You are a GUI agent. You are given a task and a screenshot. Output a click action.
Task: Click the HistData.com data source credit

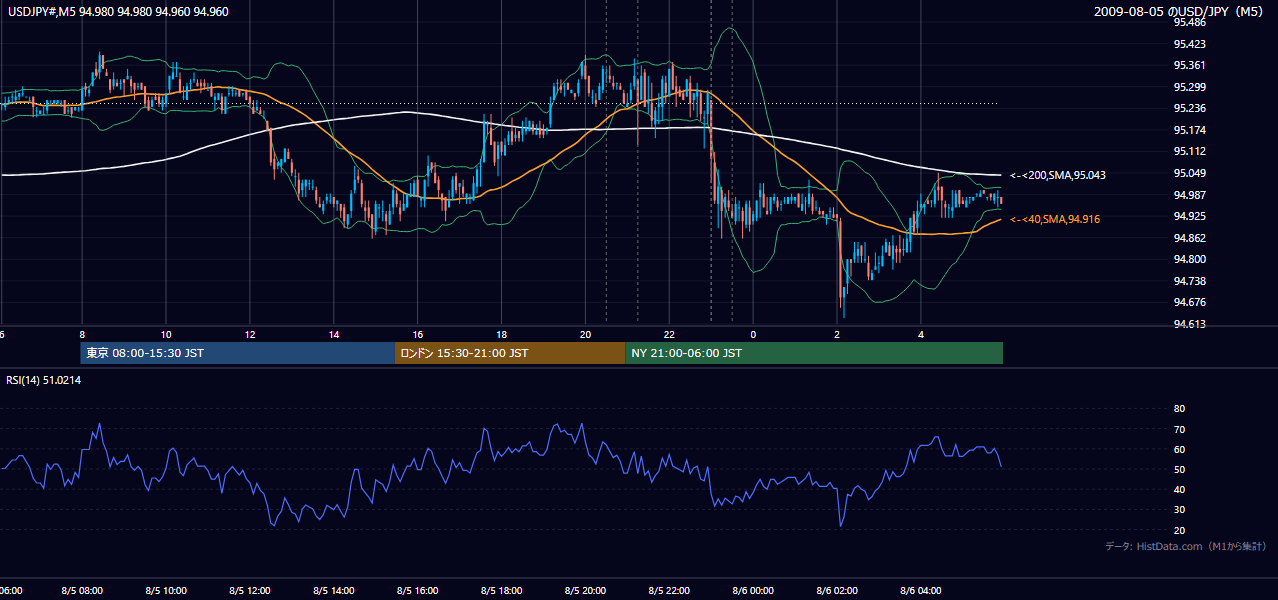[x=1185, y=546]
